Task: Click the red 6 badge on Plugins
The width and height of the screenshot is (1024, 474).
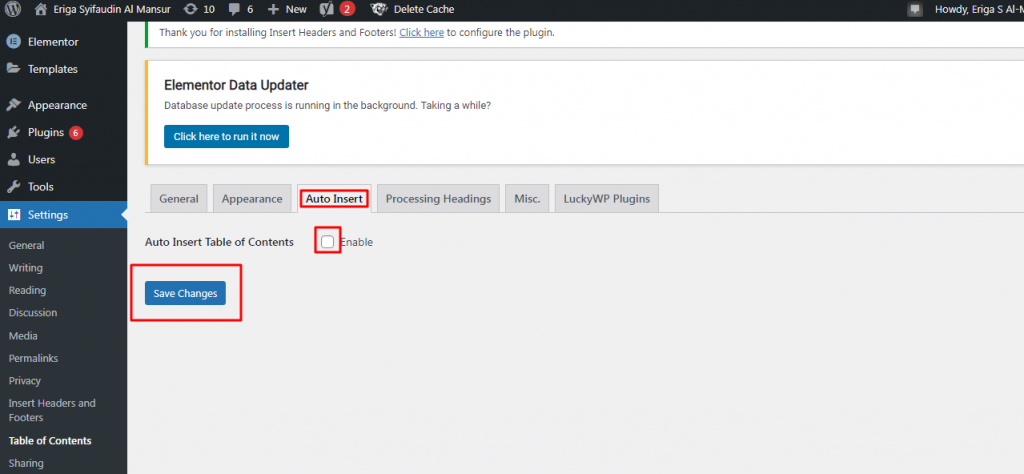Action: (x=76, y=133)
